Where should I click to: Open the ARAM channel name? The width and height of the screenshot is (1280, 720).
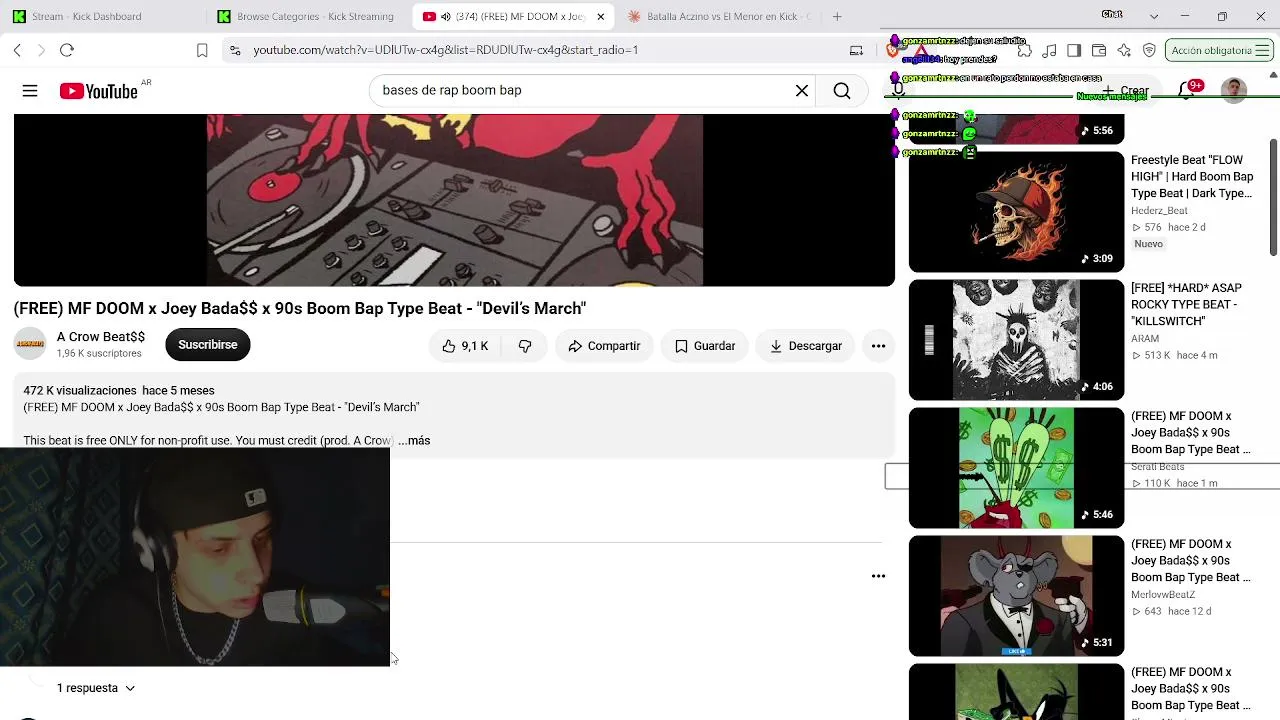coord(1145,339)
